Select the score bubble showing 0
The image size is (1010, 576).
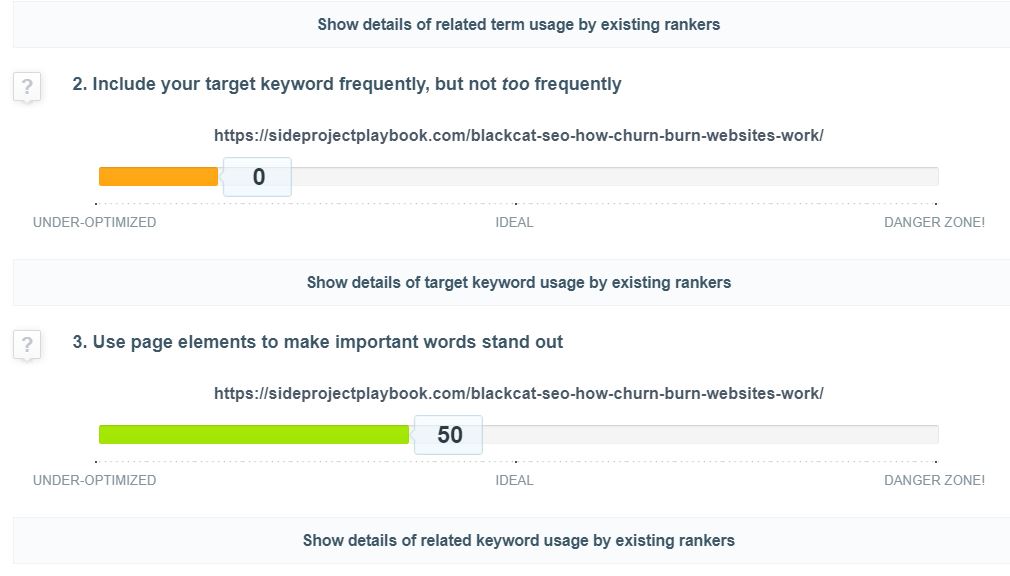258,177
